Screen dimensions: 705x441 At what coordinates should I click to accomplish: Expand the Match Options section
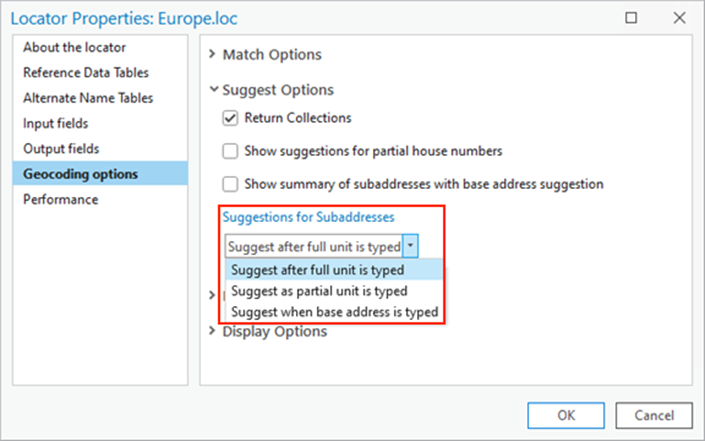tap(213, 55)
